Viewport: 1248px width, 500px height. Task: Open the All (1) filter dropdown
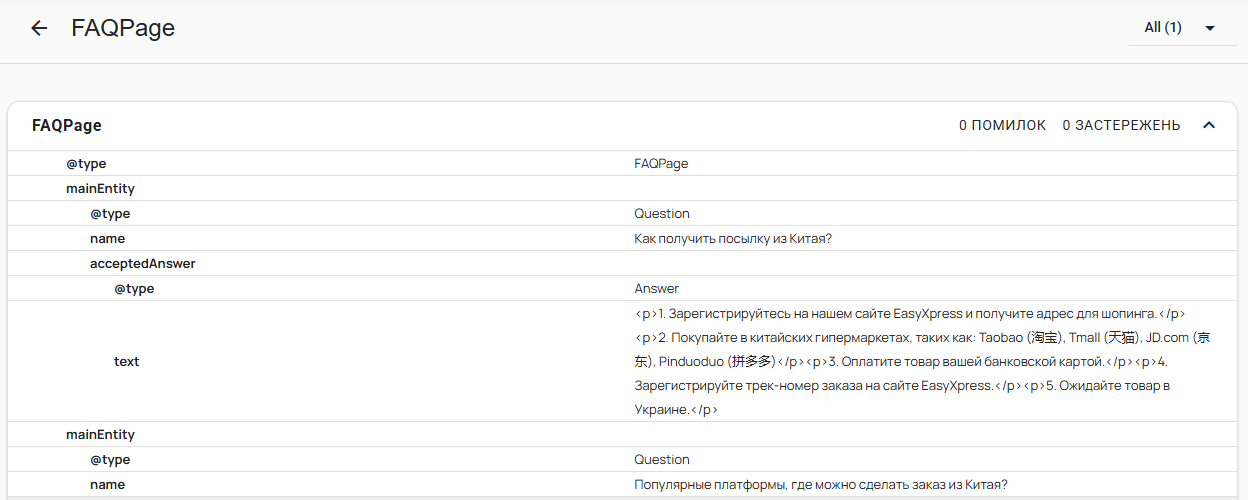tap(1179, 28)
